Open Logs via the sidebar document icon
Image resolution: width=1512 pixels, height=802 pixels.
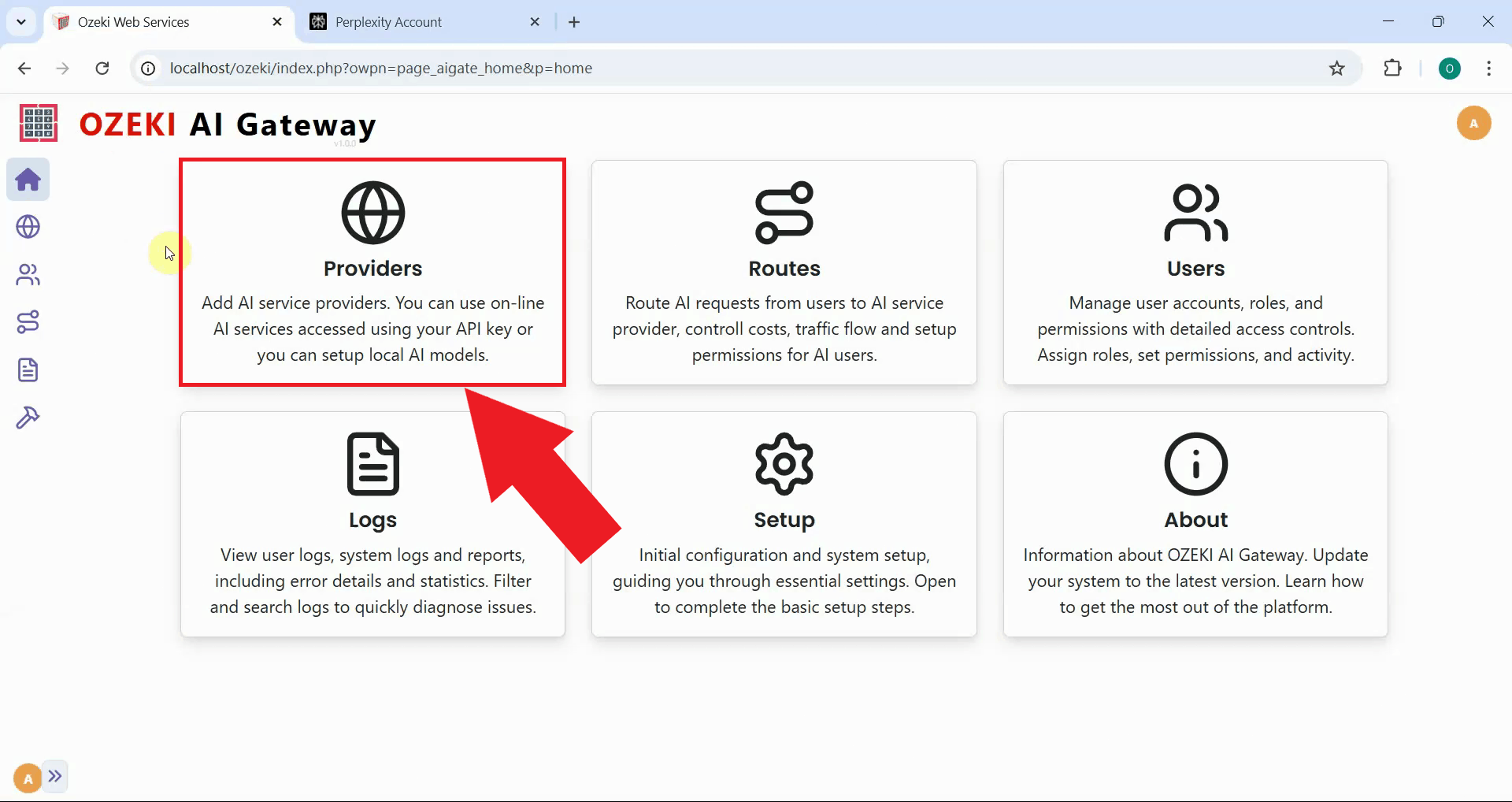point(28,369)
